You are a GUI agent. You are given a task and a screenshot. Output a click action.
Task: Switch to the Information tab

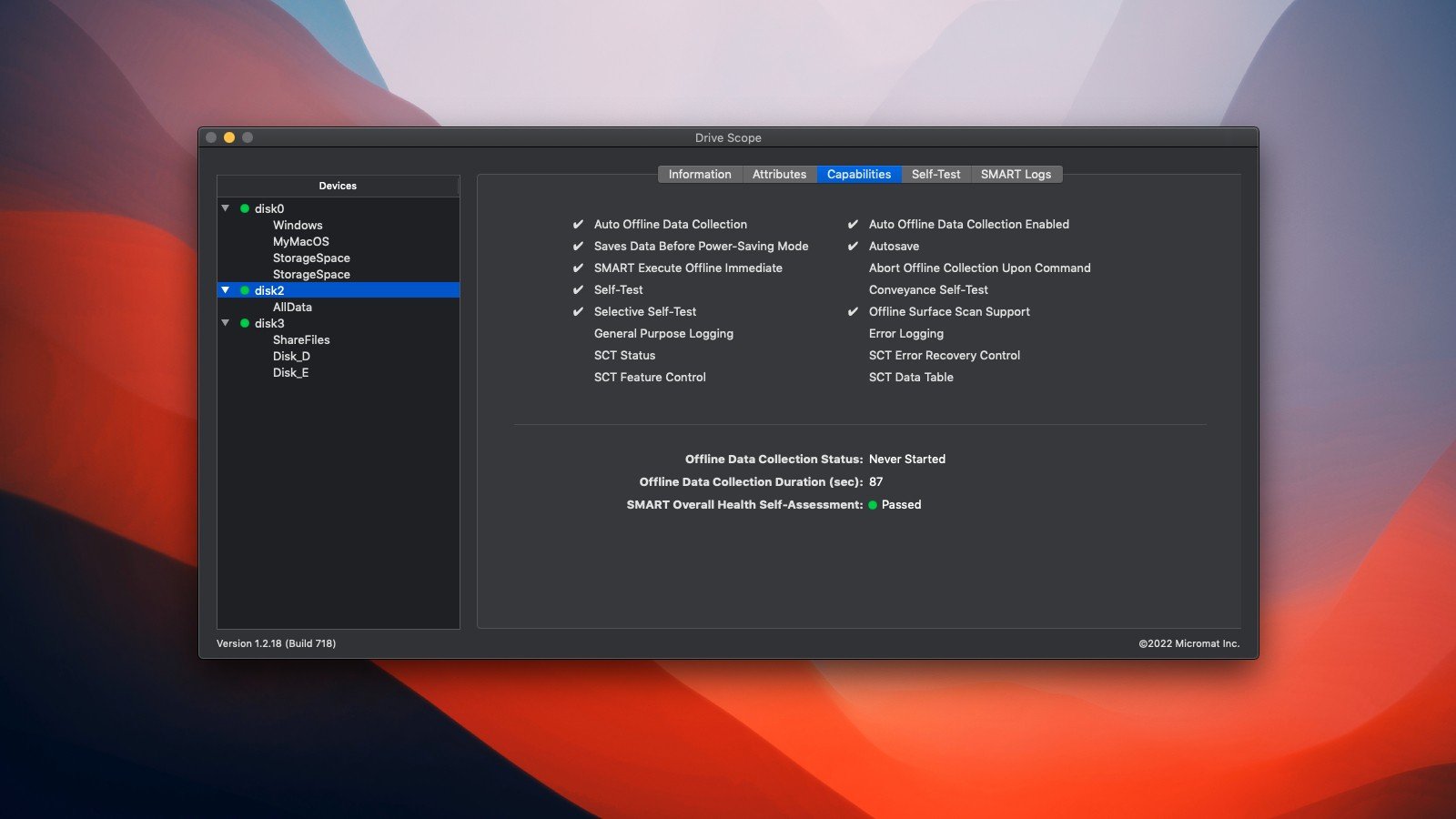click(700, 174)
